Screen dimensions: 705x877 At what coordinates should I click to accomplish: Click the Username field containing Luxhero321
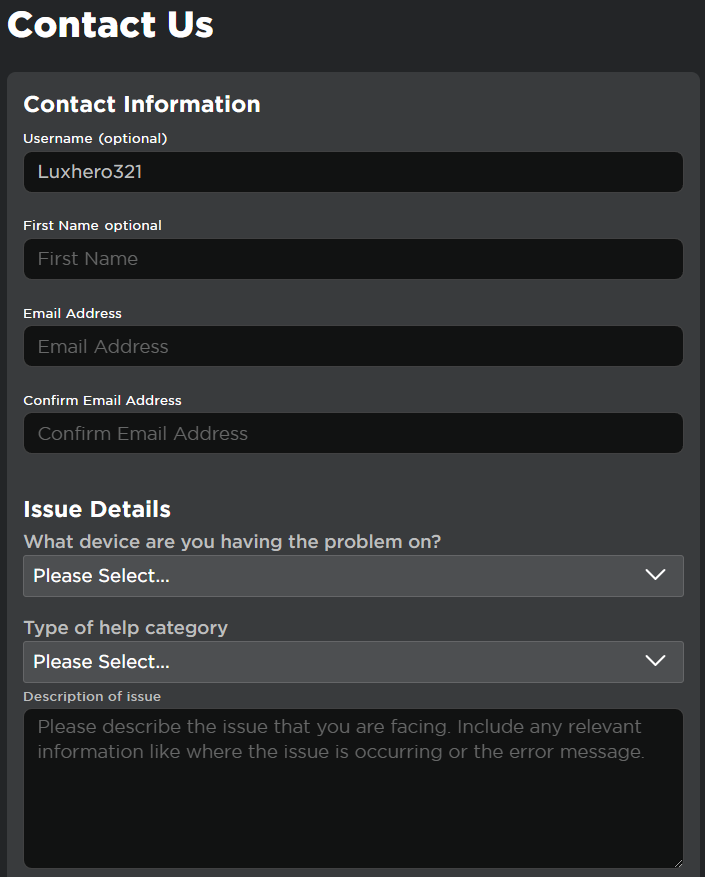click(352, 172)
